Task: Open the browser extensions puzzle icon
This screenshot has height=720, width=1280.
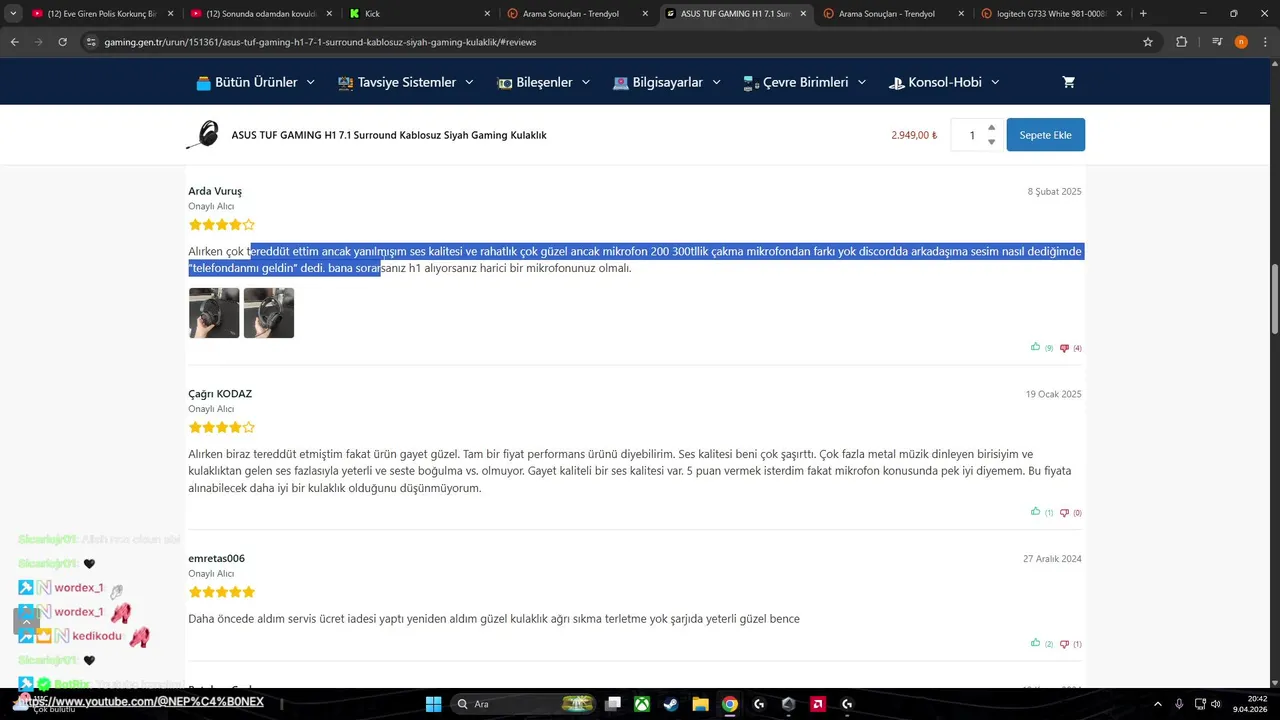Action: point(1181,42)
